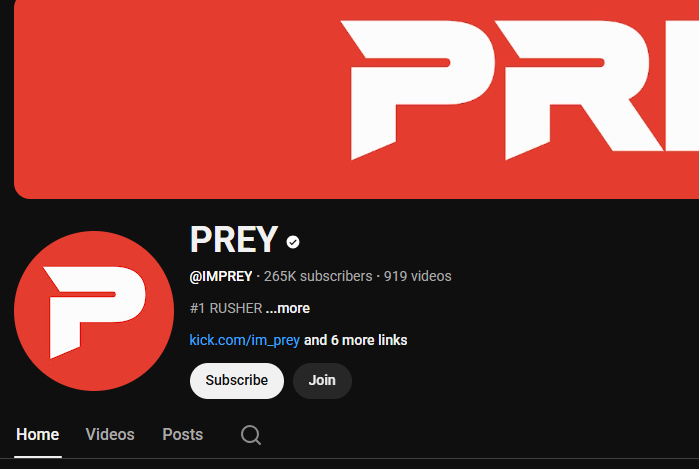The height and width of the screenshot is (469, 699).
Task: Expand description with ...more
Action: [x=288, y=309]
